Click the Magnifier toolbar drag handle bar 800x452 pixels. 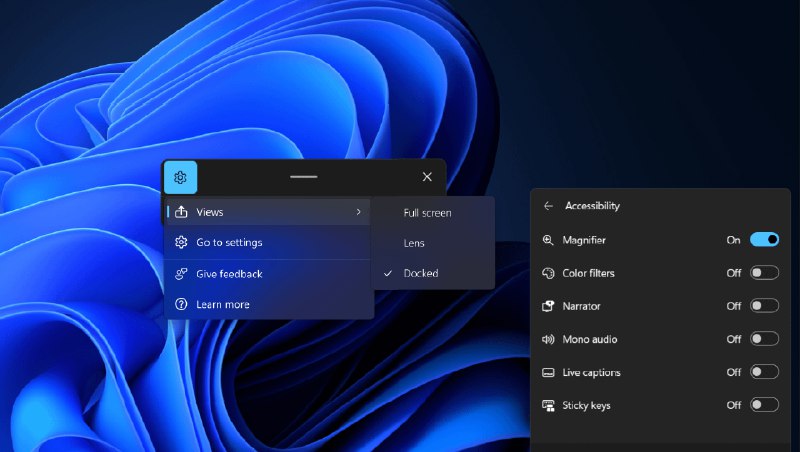(304, 177)
